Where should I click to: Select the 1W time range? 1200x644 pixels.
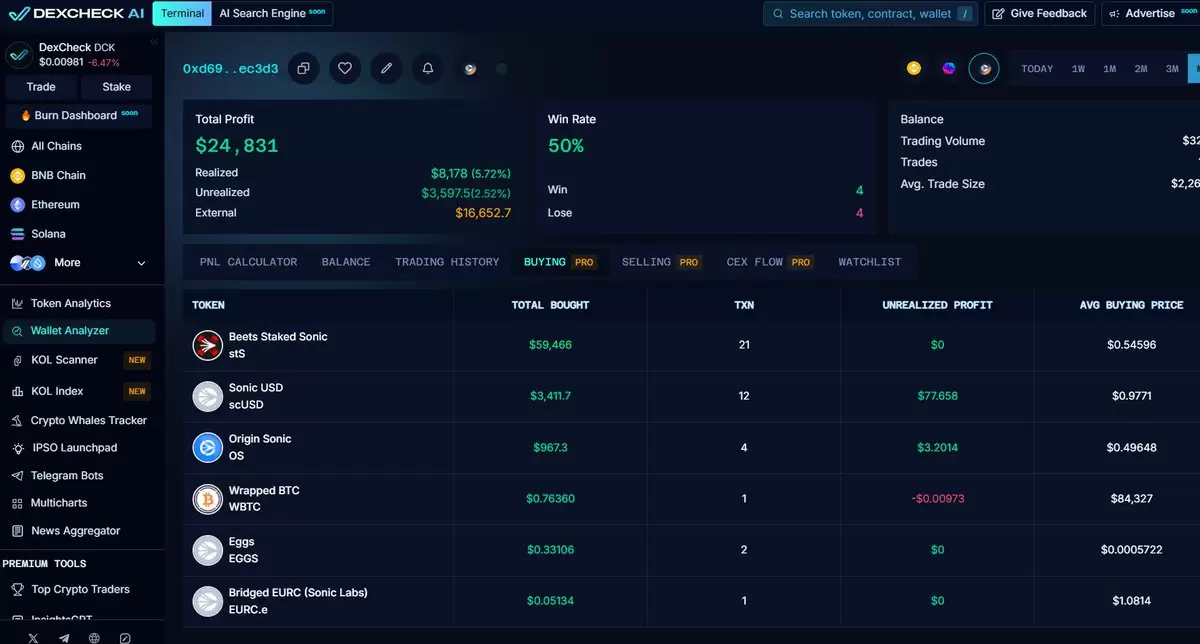click(x=1078, y=69)
